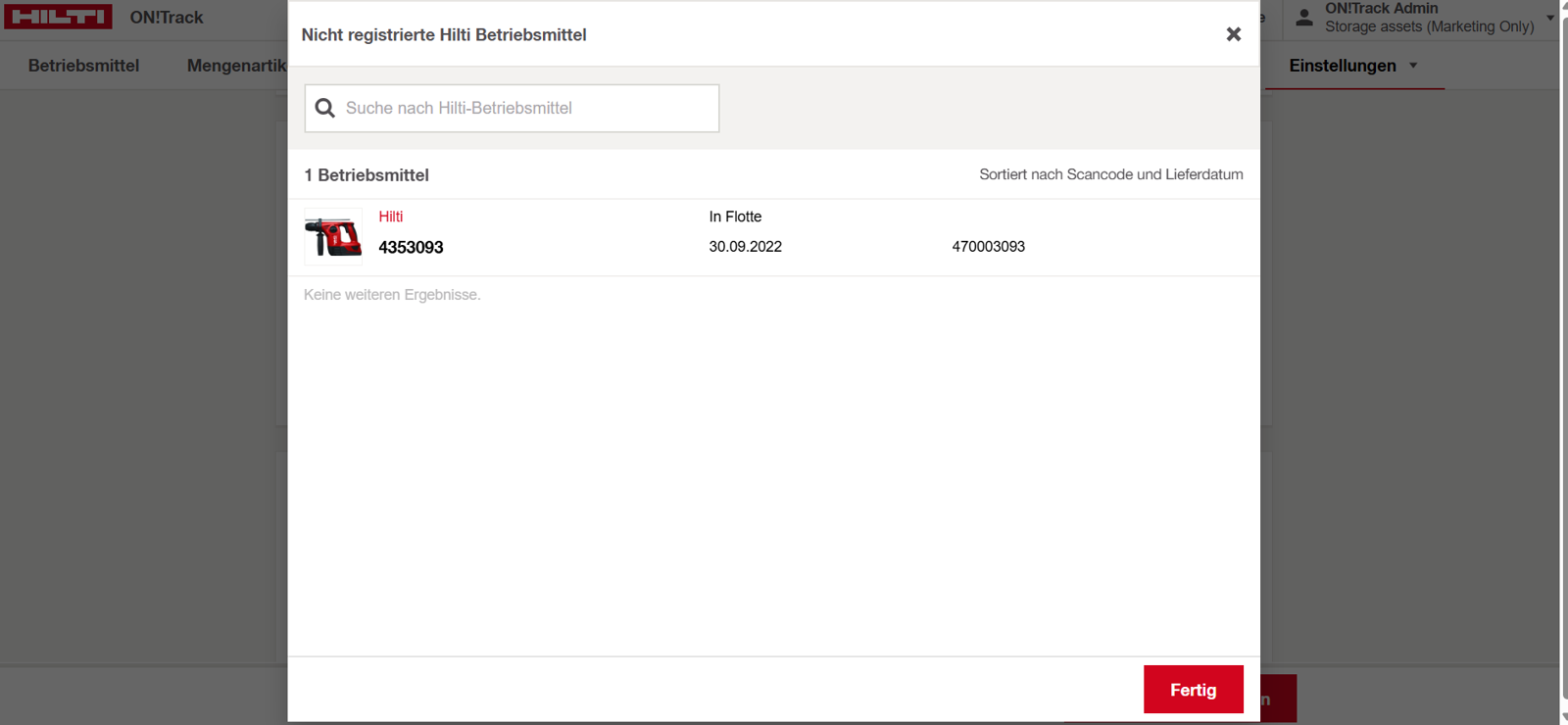The width and height of the screenshot is (1568, 725).
Task: Click the Fertig button
Action: pyautogui.click(x=1193, y=690)
